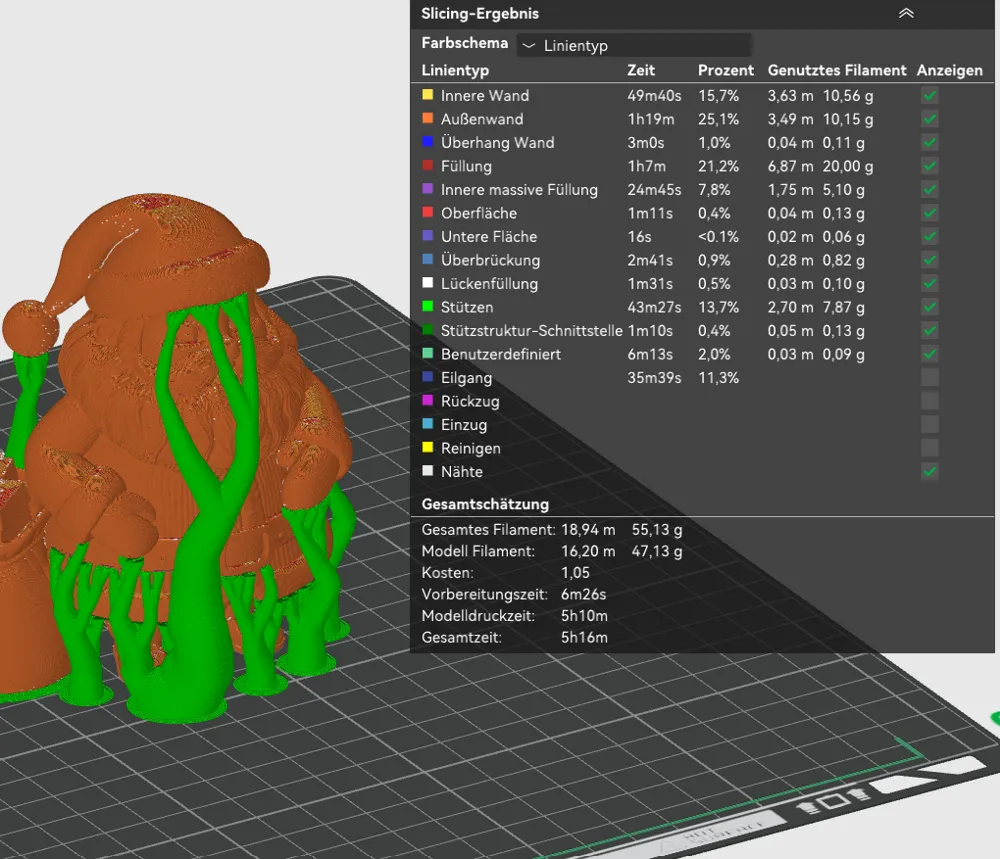This screenshot has width=1000, height=859.
Task: Click the bright green Stützen color swatch
Action: [x=428, y=307]
